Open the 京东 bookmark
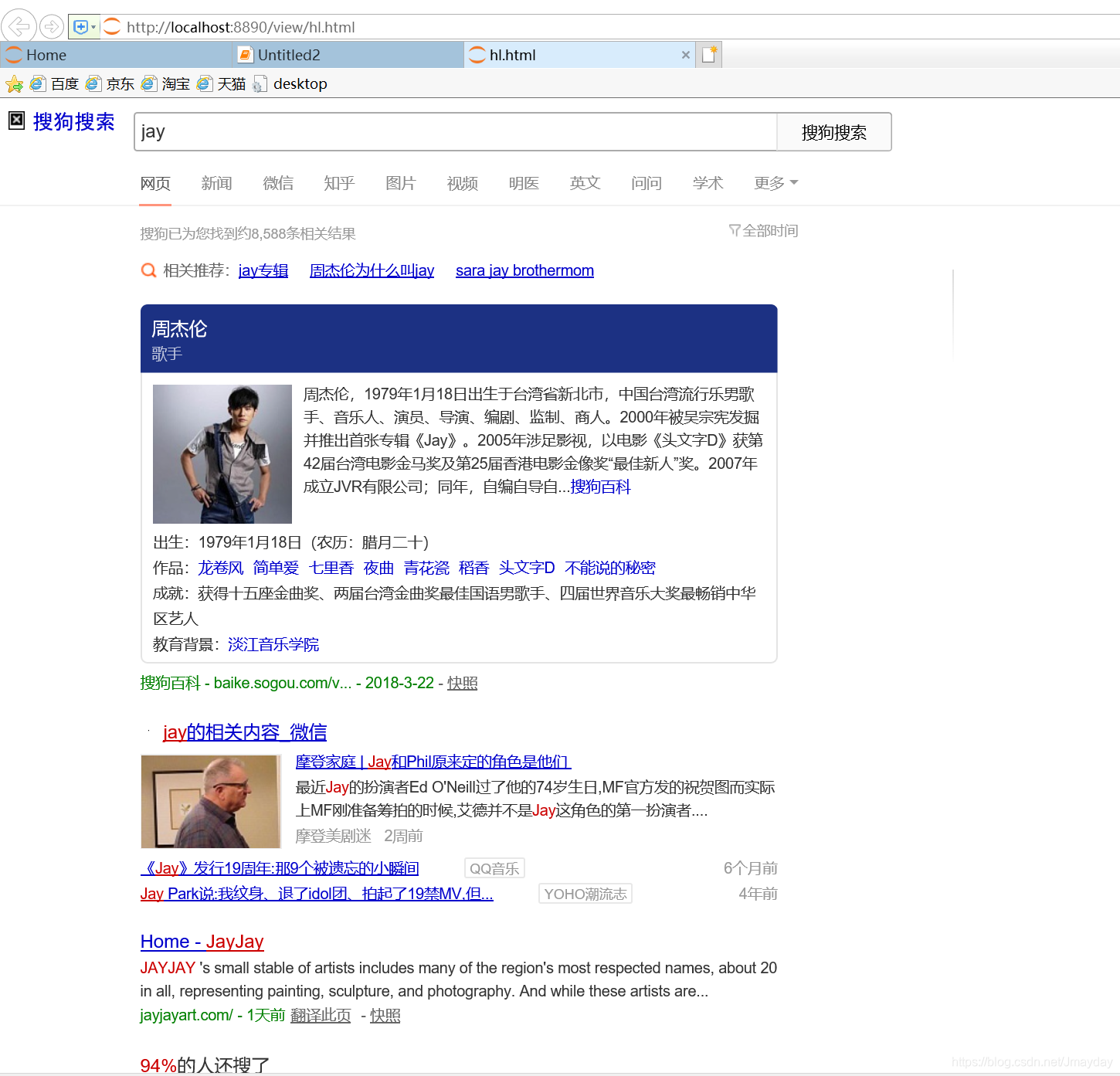 tap(110, 83)
